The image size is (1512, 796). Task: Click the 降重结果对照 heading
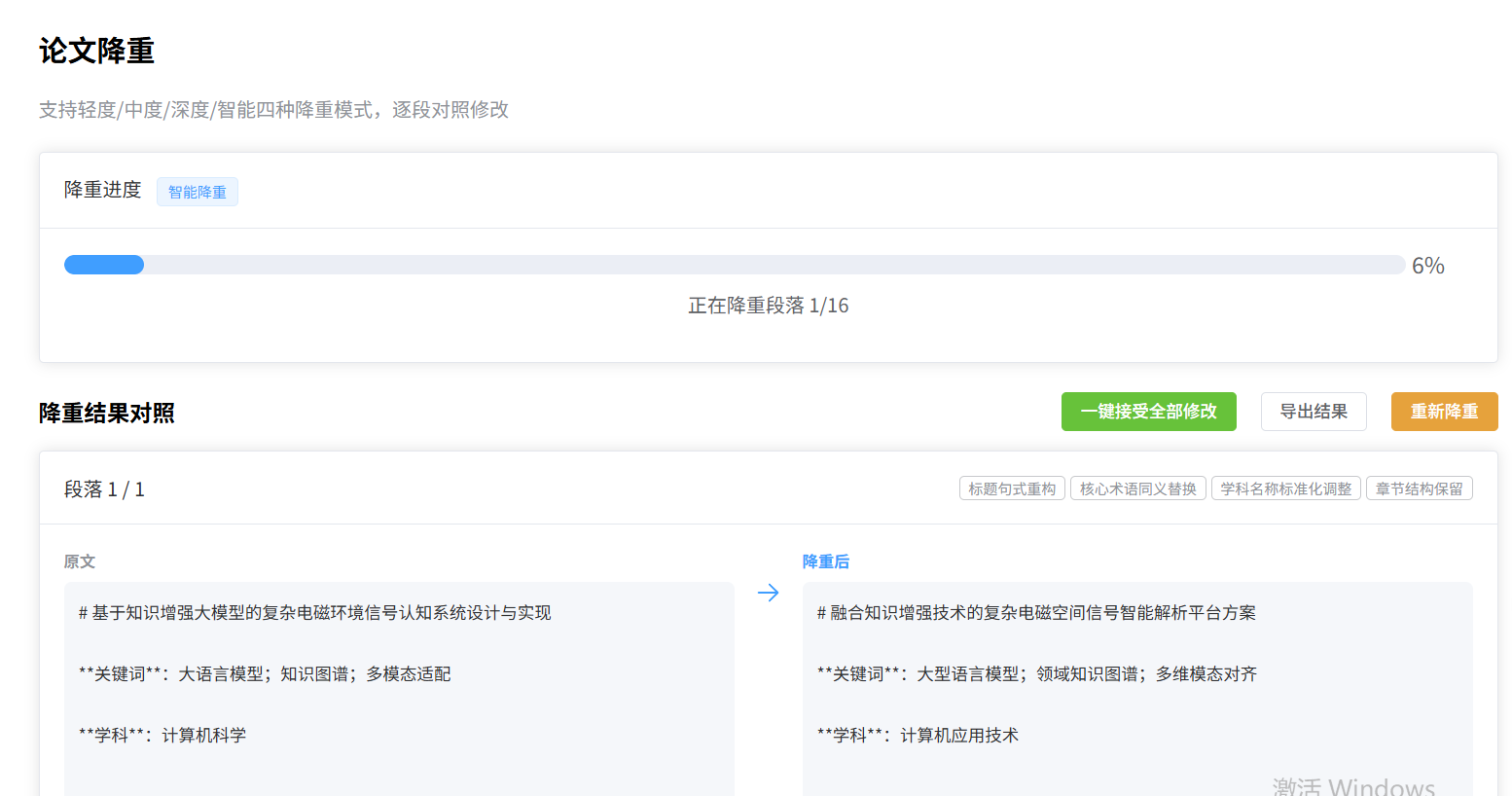[x=107, y=413]
